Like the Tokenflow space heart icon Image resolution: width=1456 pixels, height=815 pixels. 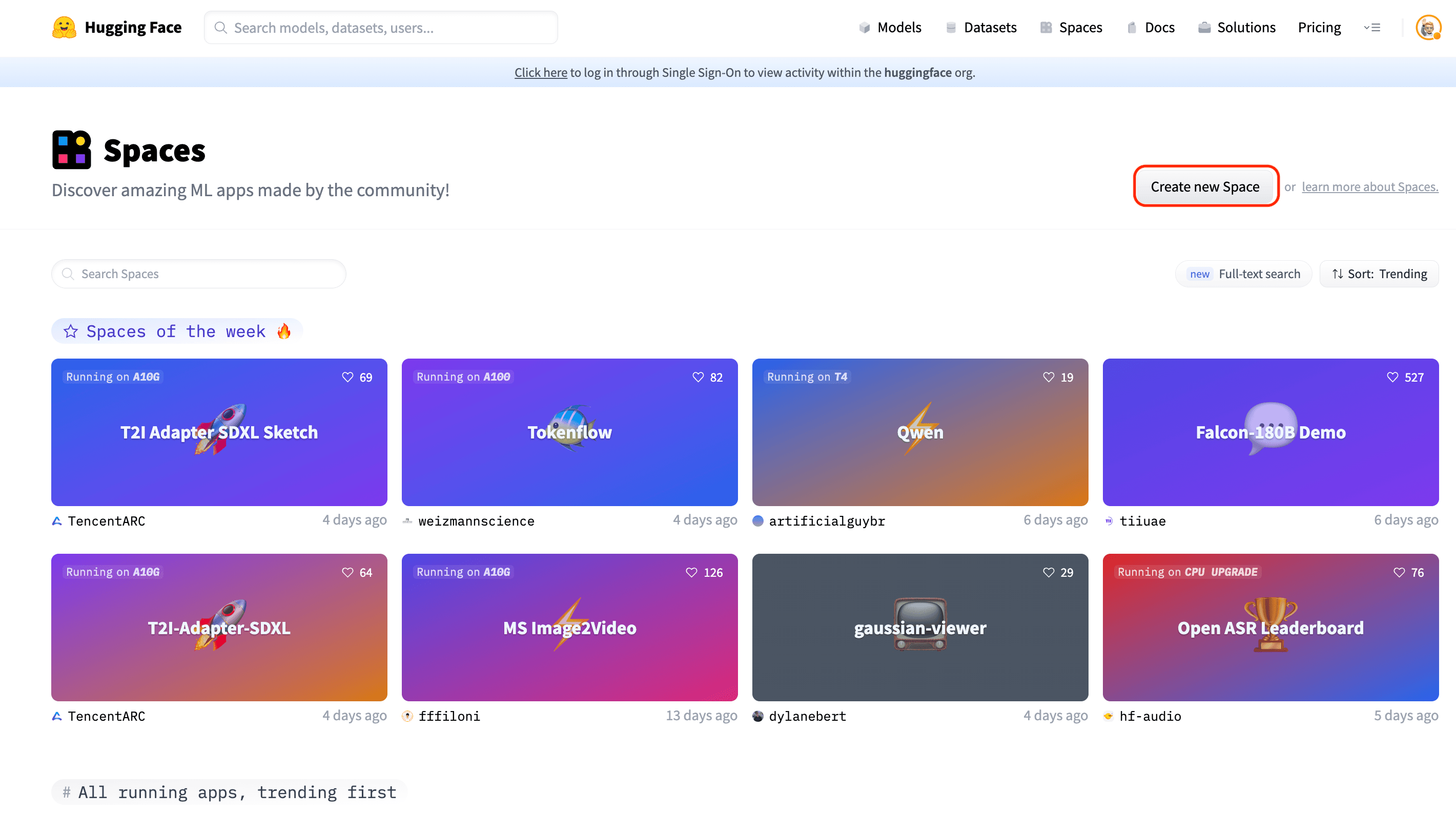[698, 377]
